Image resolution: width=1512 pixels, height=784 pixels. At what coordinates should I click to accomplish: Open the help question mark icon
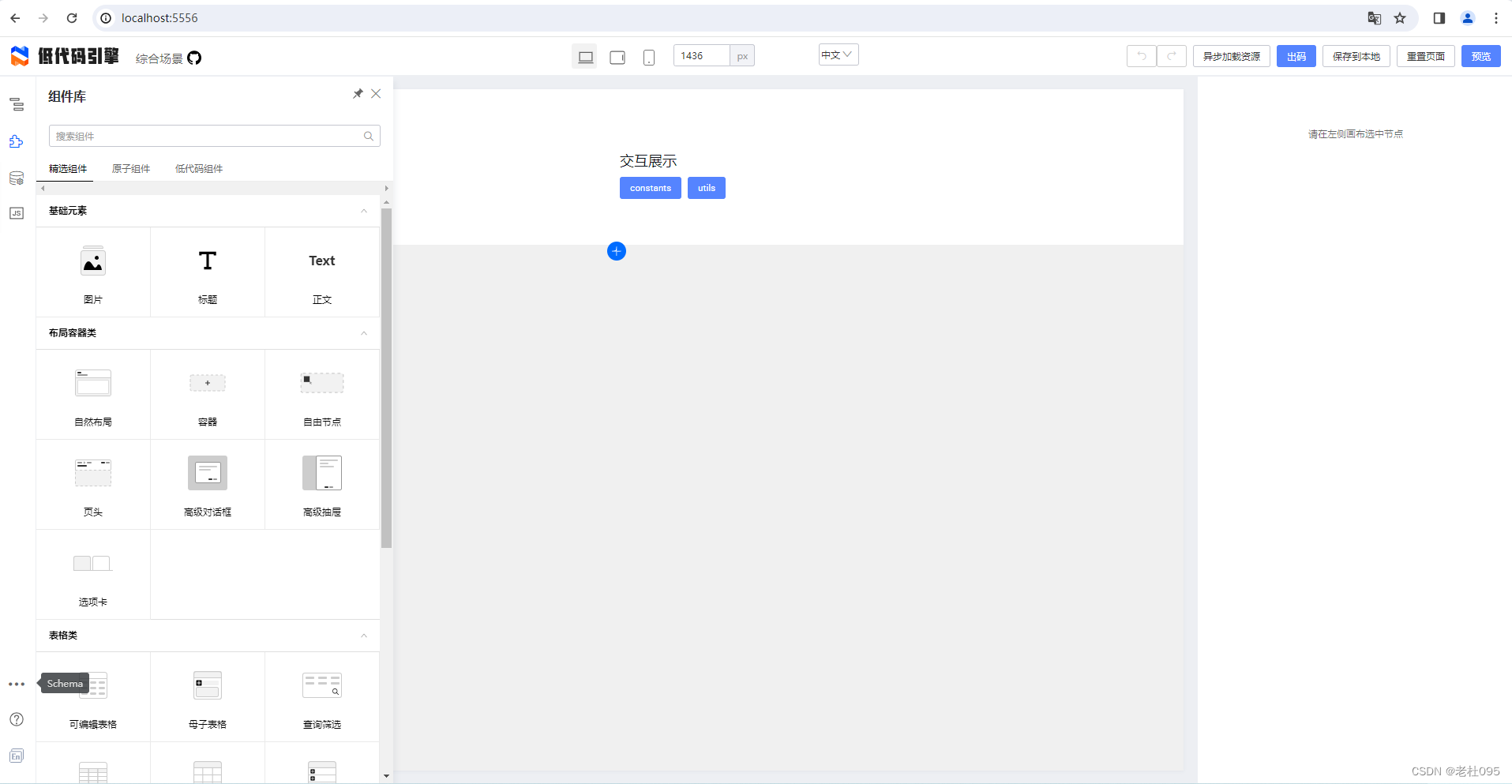coord(17,719)
